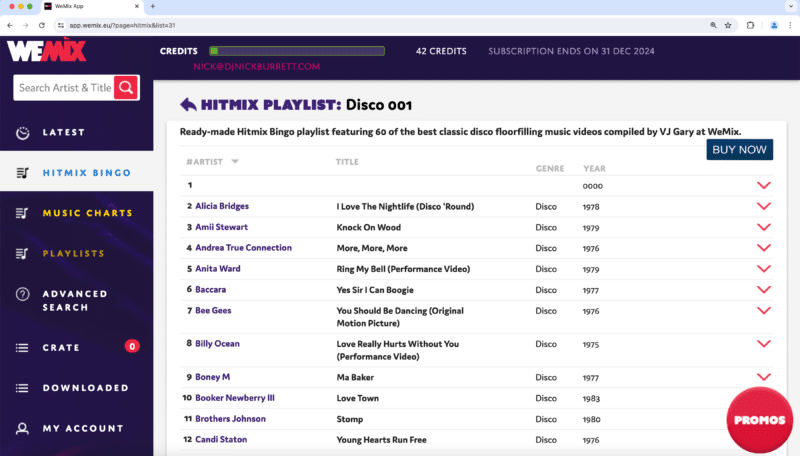Focus the Search Artist & Title field
Viewport: 800px width, 456px height.
(x=64, y=88)
